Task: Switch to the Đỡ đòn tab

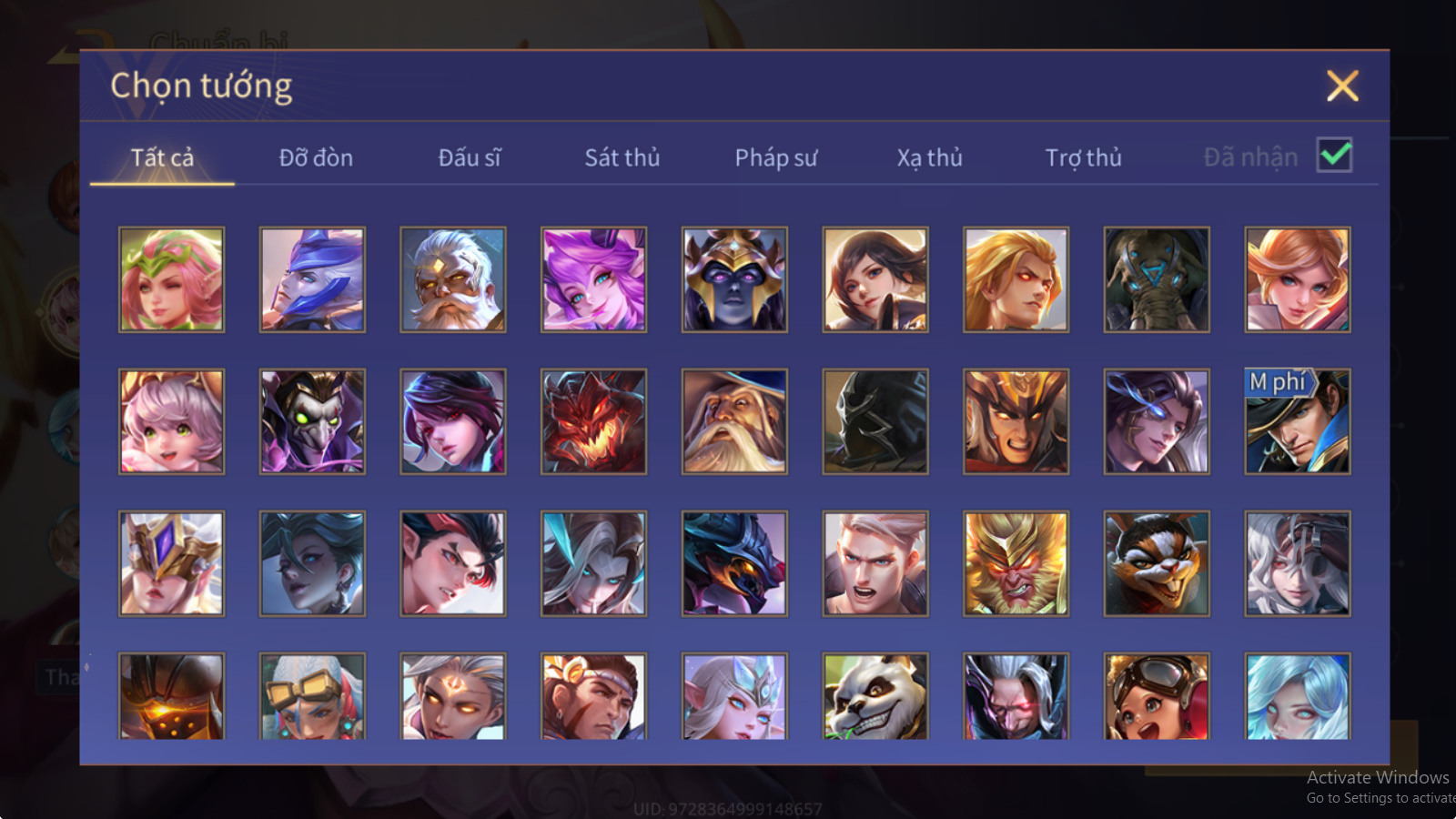Action: (x=316, y=157)
